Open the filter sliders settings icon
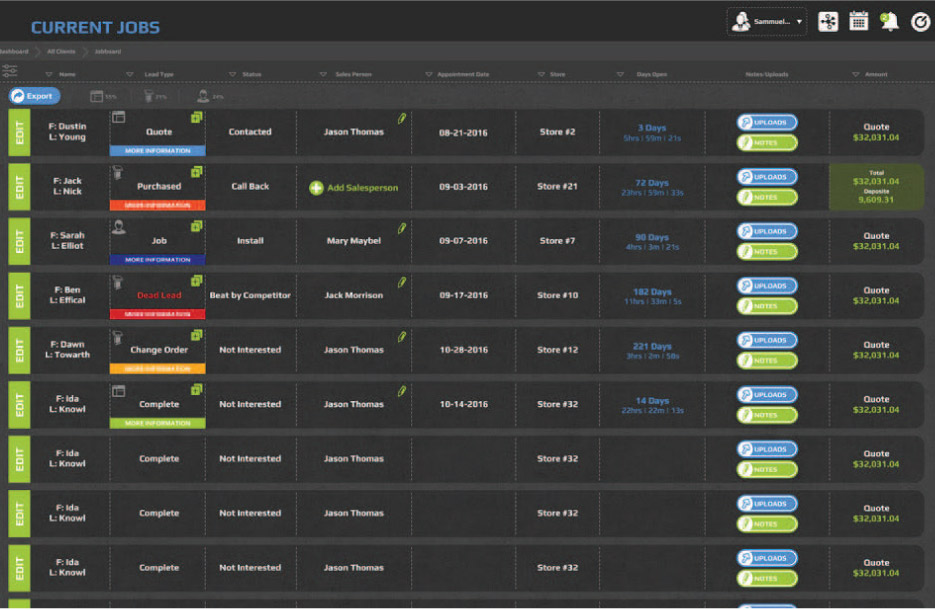 (10, 71)
